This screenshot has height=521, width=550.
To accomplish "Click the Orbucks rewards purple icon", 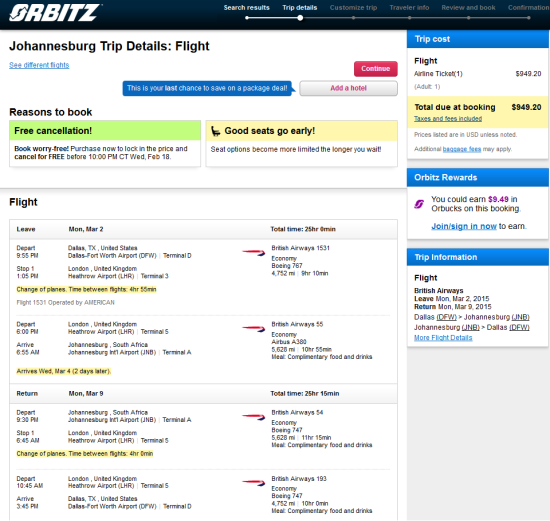I will click(x=419, y=204).
